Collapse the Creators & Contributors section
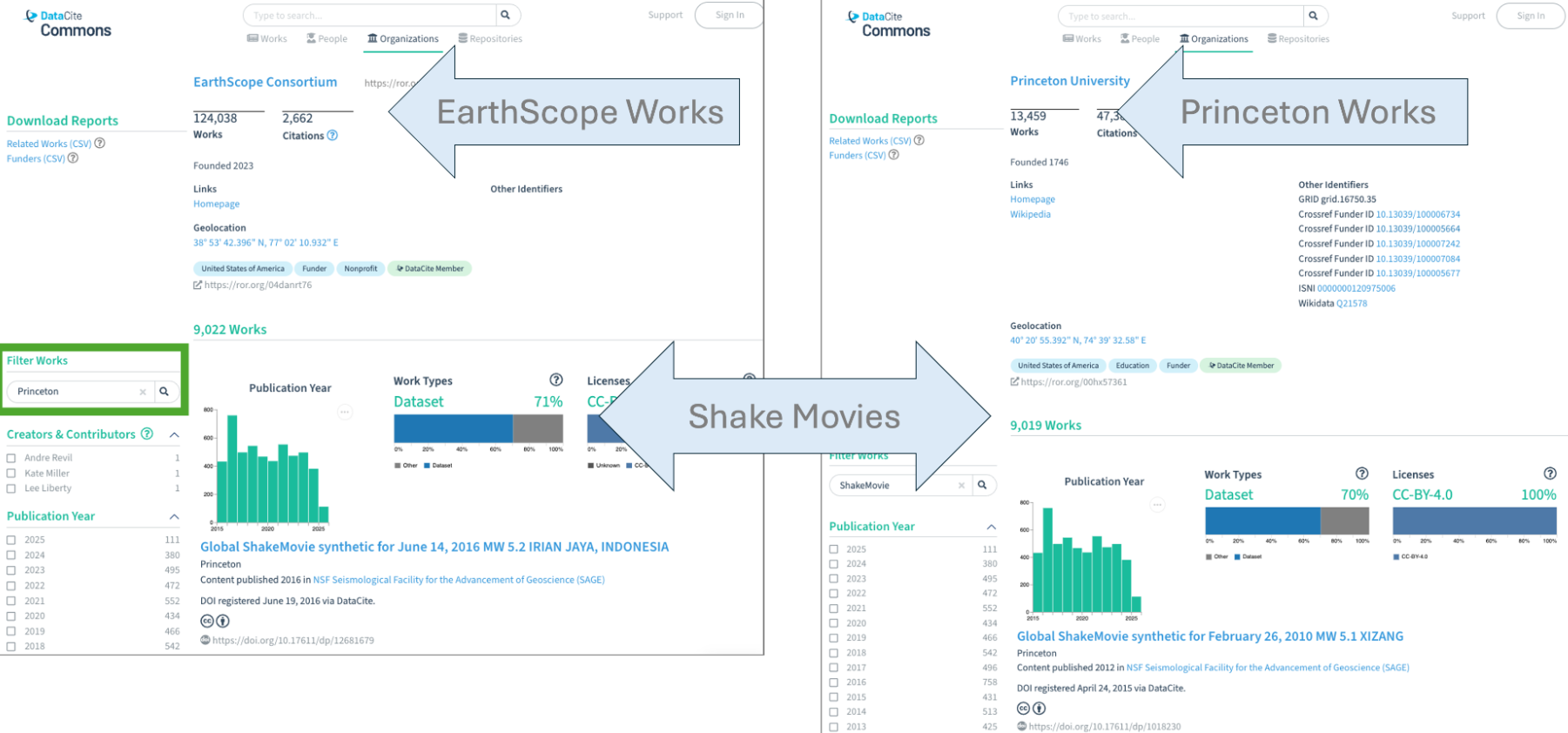Viewport: 1568px width, 733px height. (174, 434)
